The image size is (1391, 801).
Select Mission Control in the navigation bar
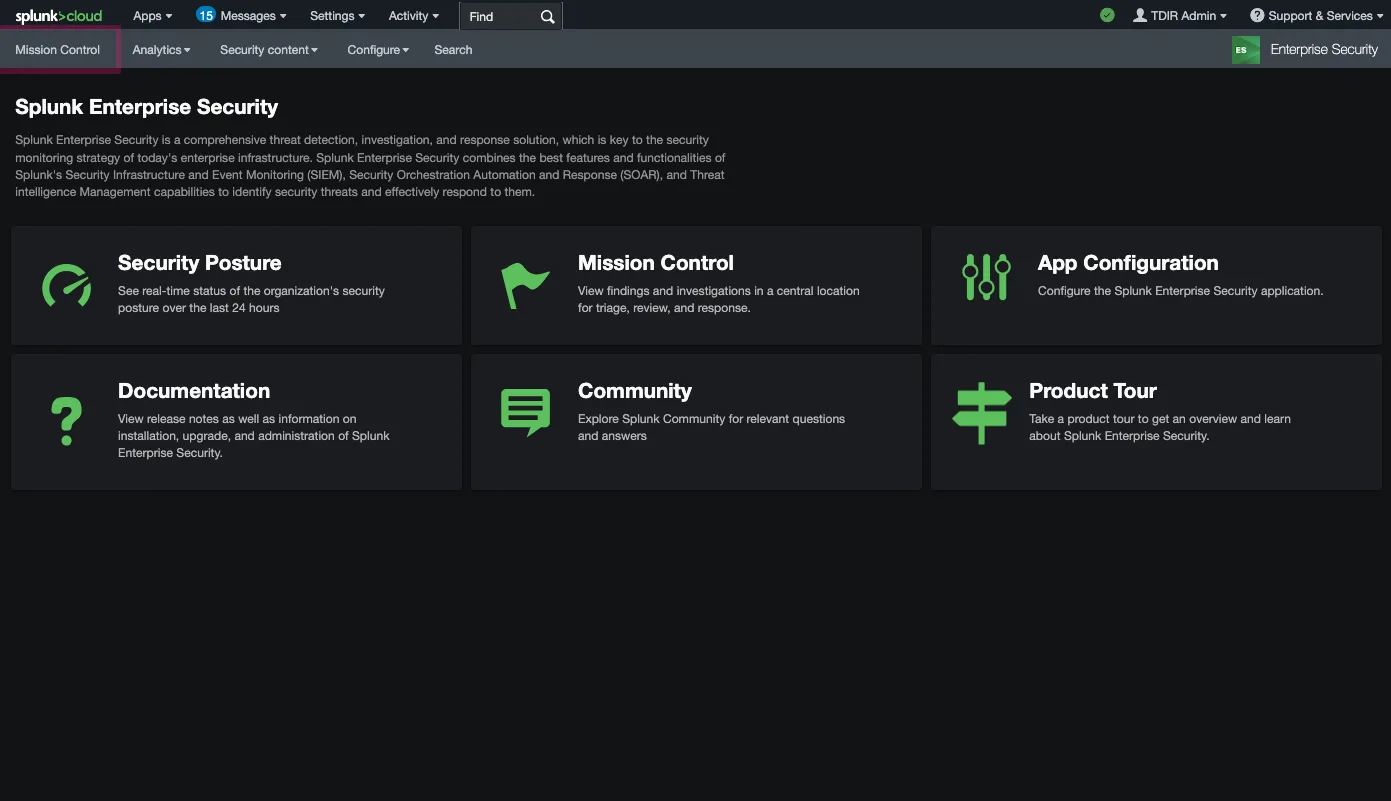pyautogui.click(x=58, y=49)
